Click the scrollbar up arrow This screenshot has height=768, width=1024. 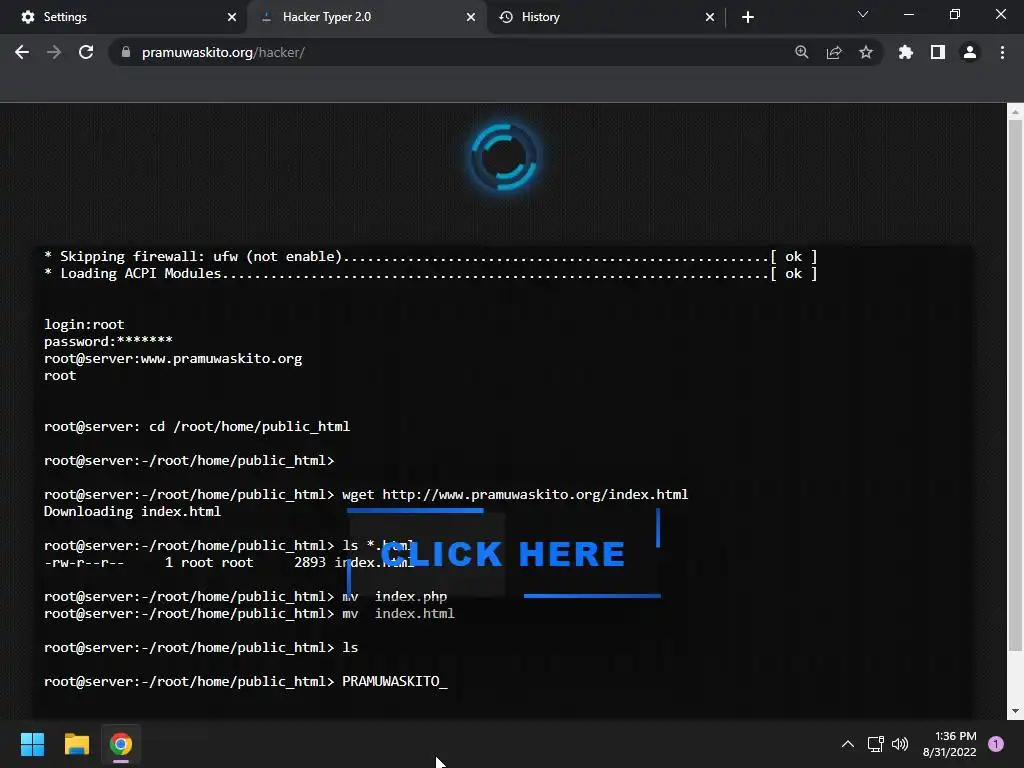[1015, 112]
